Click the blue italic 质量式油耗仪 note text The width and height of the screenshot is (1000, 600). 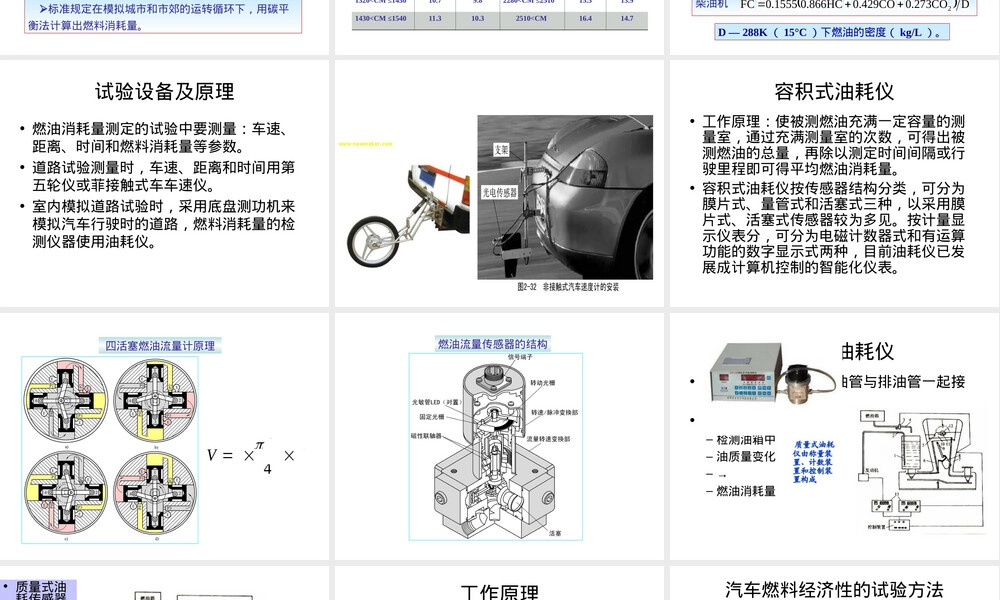tap(814, 462)
